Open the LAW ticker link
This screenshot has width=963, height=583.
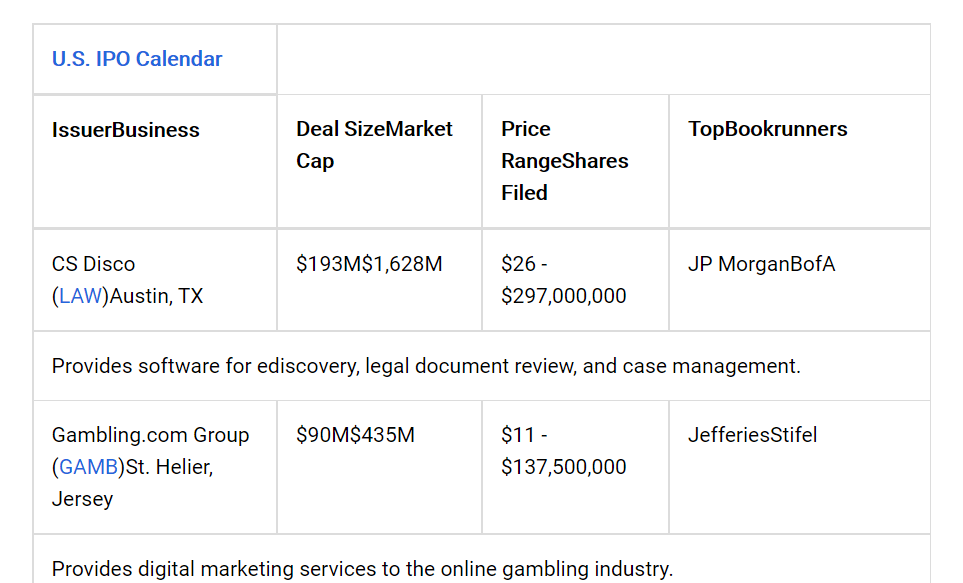tap(80, 296)
